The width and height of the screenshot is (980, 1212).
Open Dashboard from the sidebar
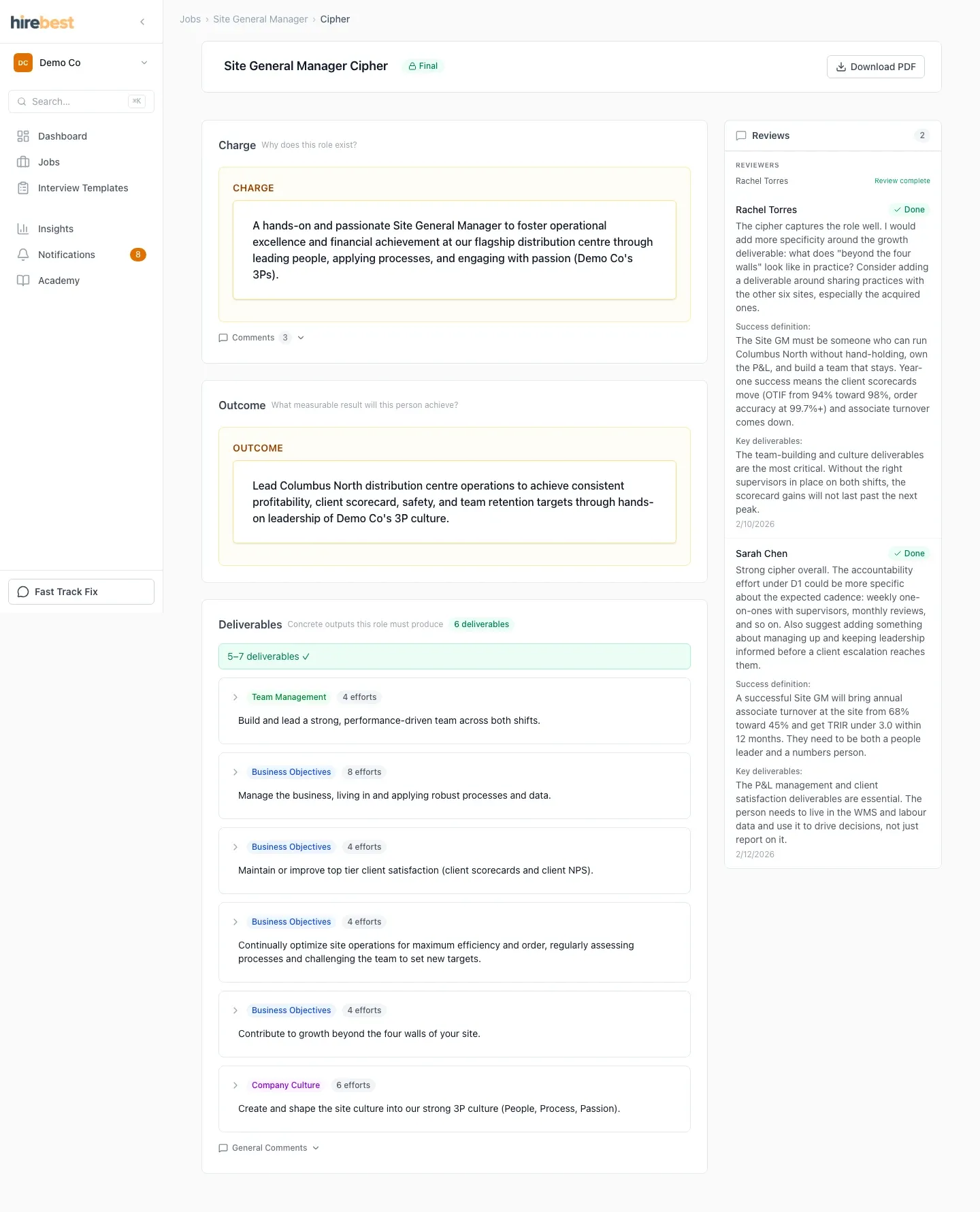click(x=81, y=136)
